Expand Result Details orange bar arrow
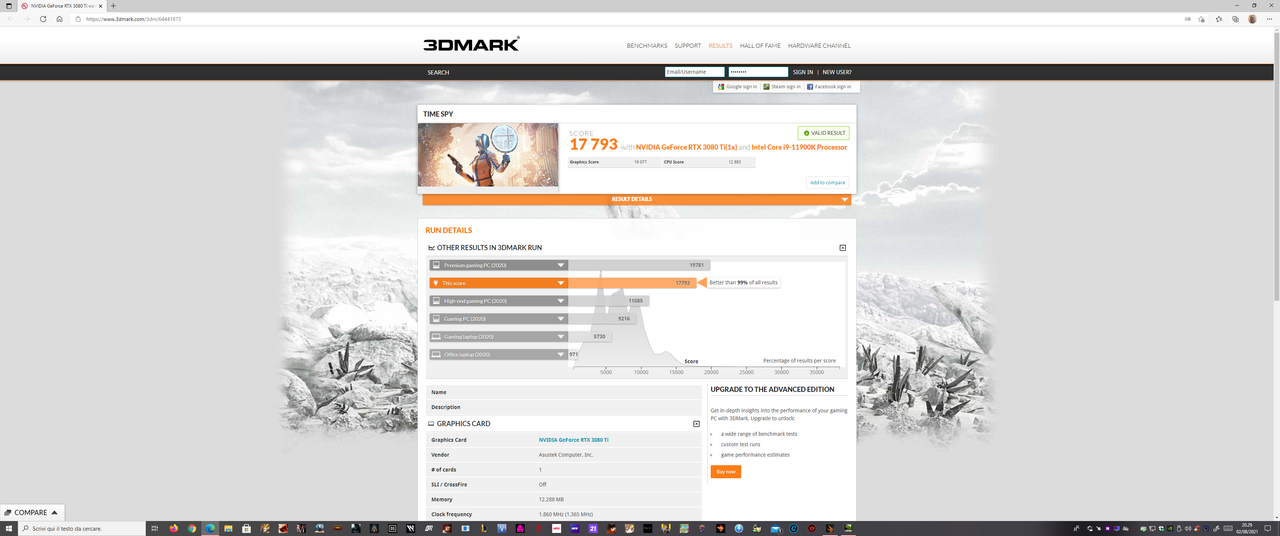Viewport: 1280px width, 536px height. tap(845, 199)
